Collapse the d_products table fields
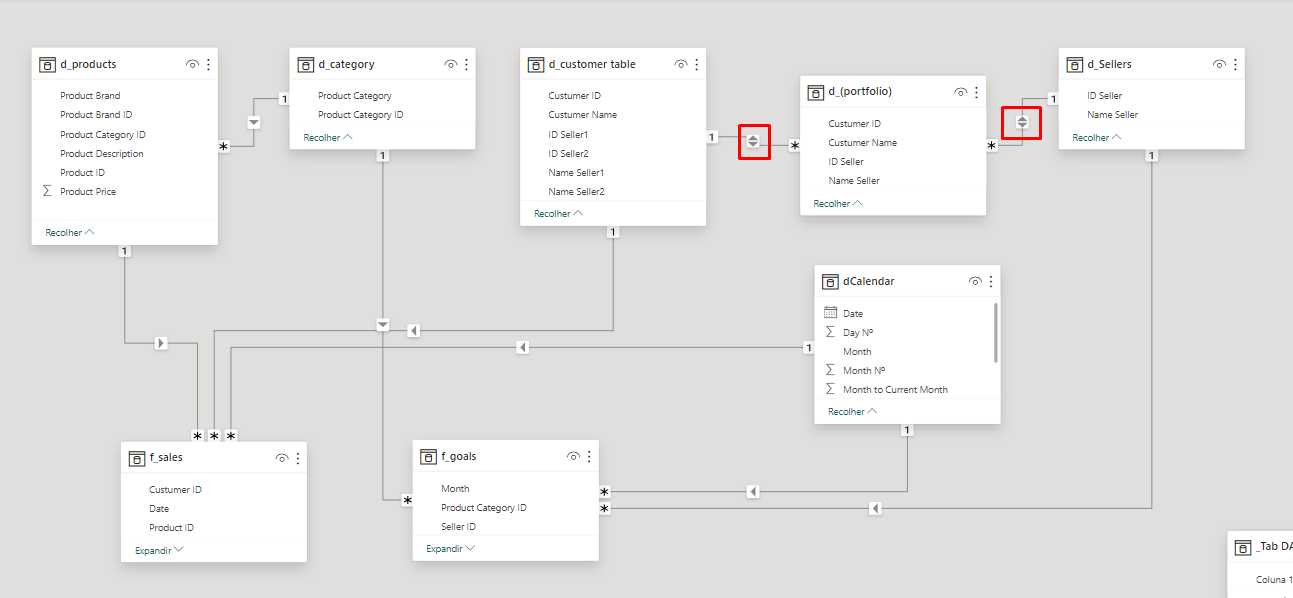Viewport: 1293px width, 598px height. point(70,232)
